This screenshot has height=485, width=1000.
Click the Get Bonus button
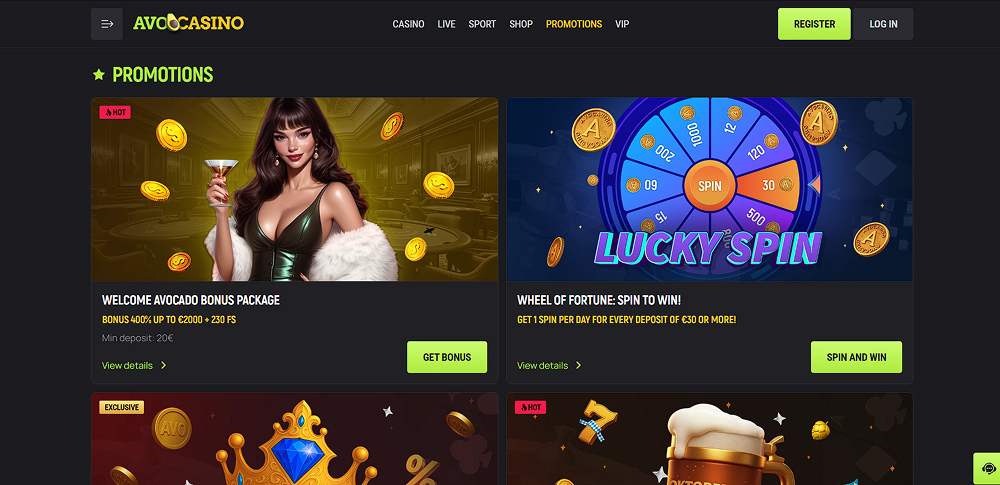[447, 357]
